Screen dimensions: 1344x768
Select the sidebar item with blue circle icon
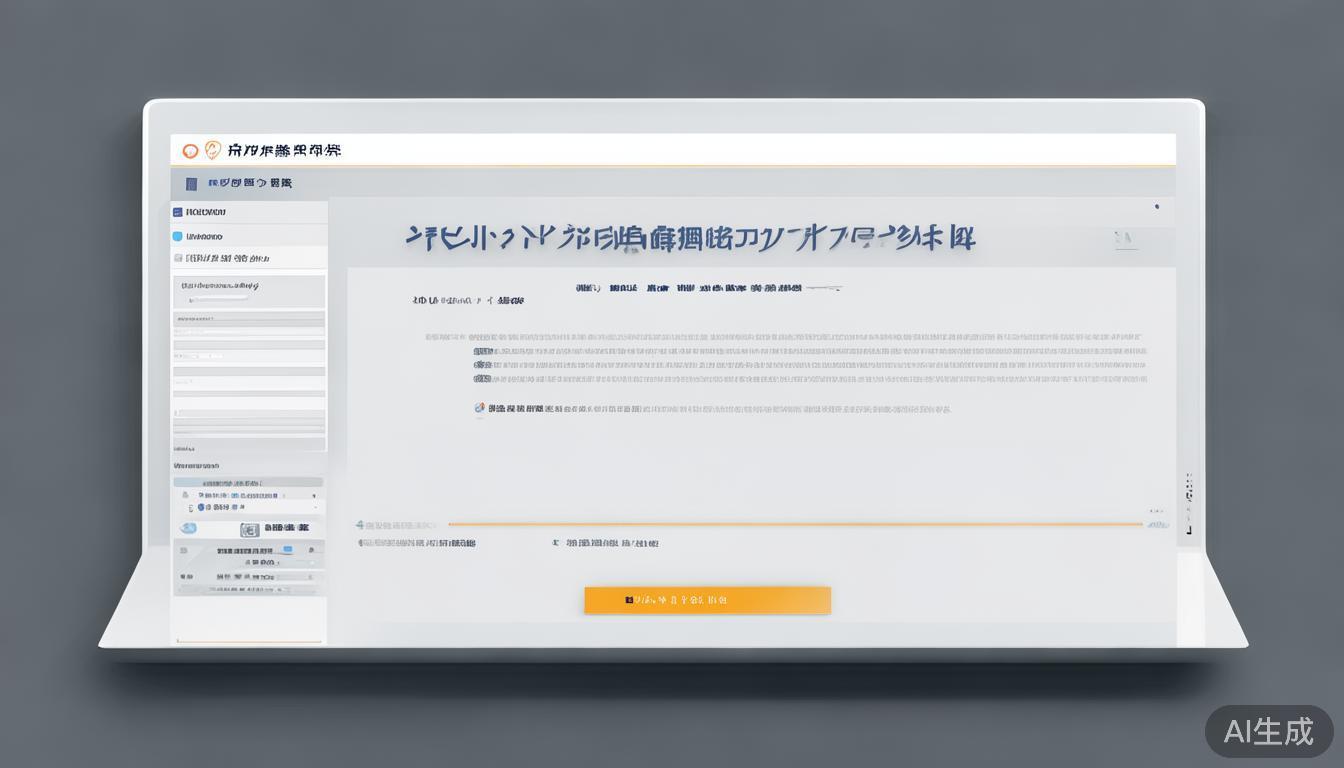177,237
